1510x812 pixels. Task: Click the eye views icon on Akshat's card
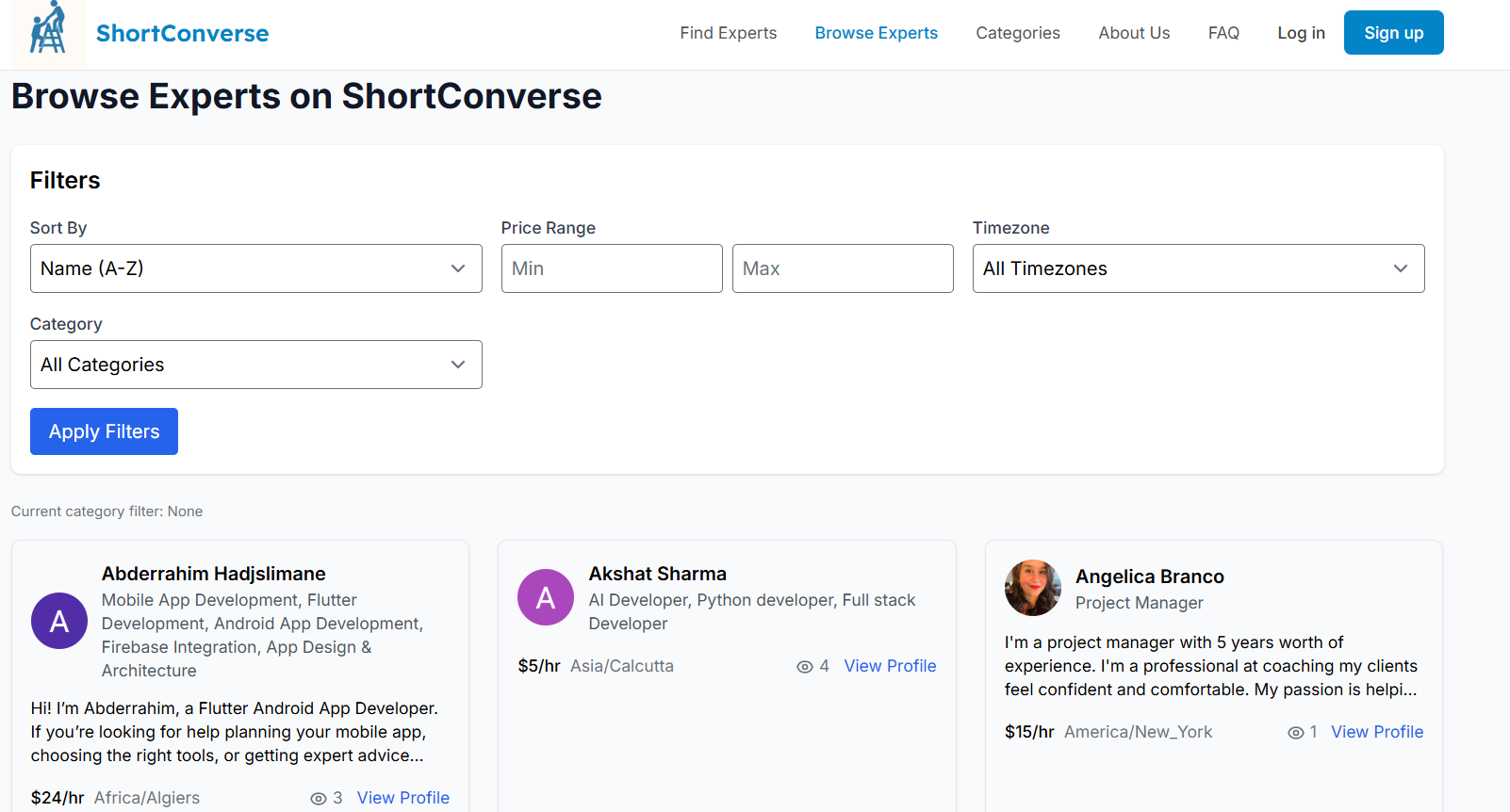(805, 667)
